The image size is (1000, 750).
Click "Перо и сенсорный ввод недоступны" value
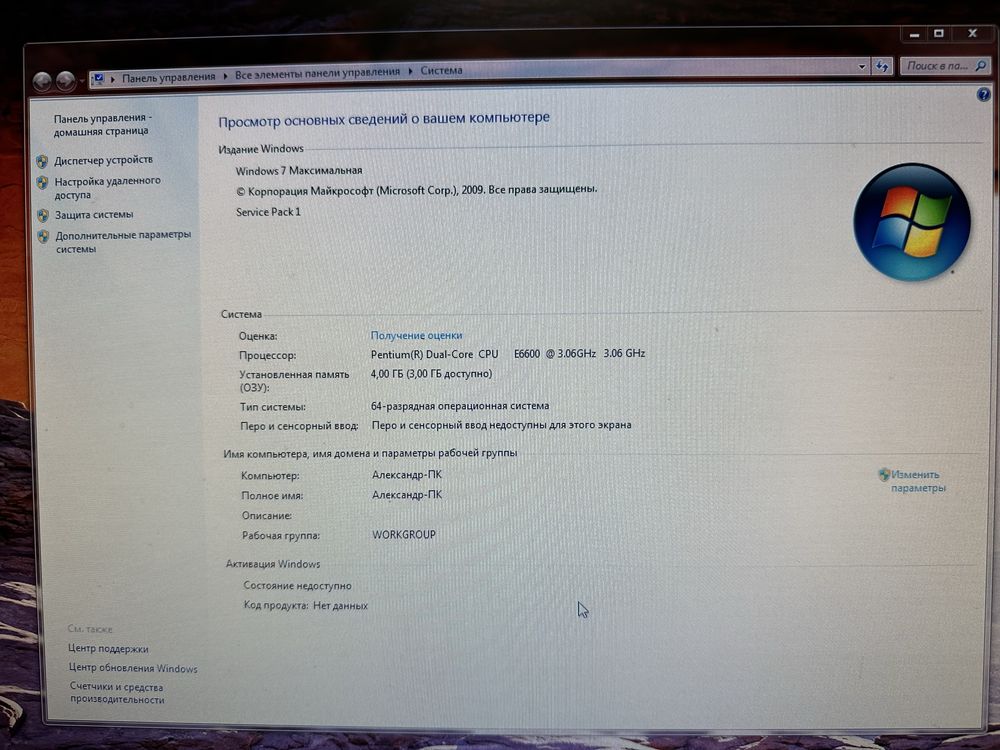501,425
